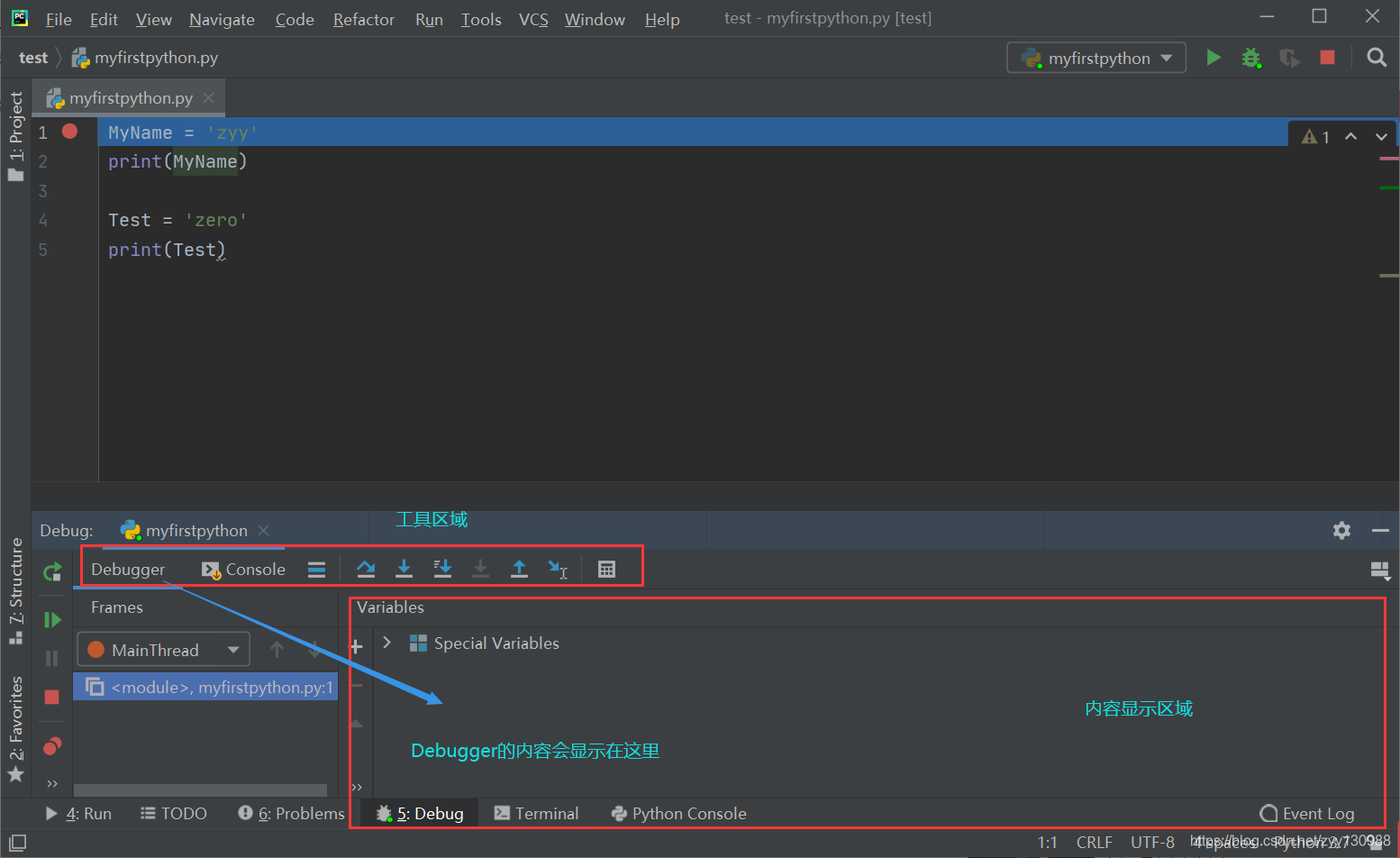Click Step Over debugger icon

[x=366, y=569]
